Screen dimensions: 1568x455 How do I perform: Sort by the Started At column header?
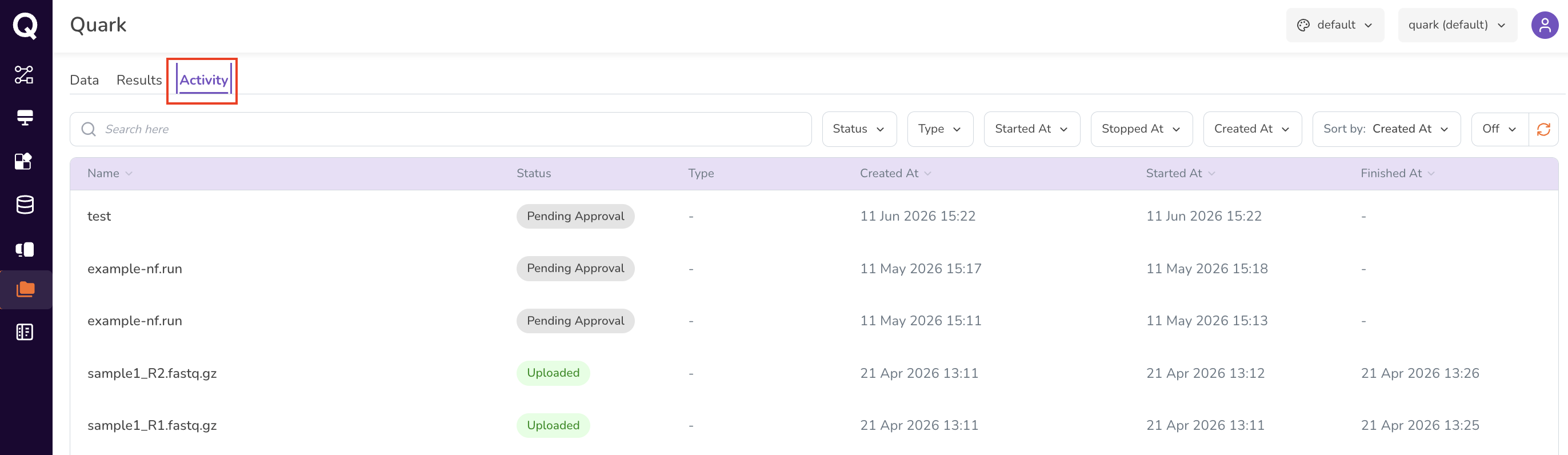click(x=1180, y=174)
